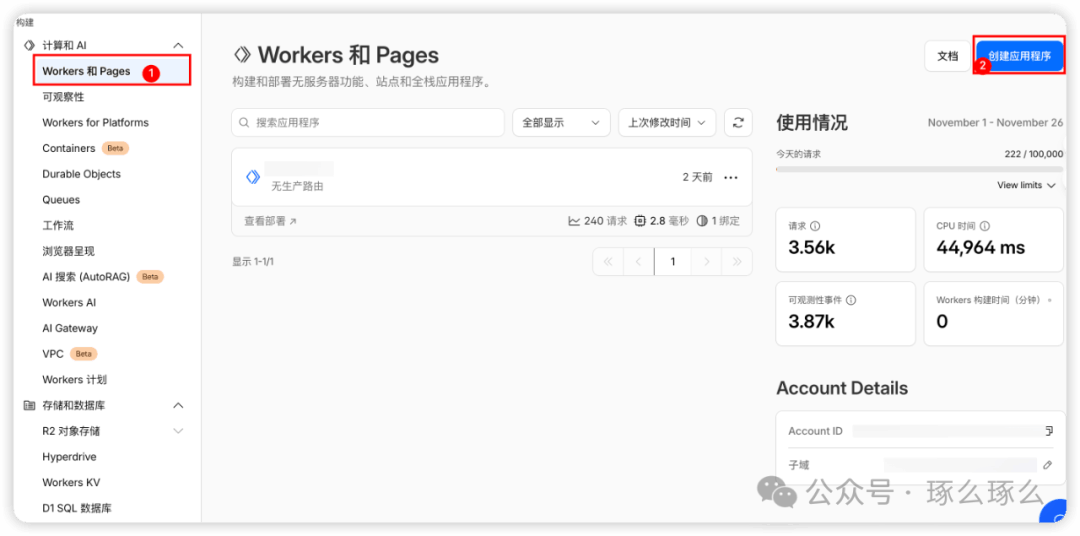Click the info icon beside 可观测性事件
Screen dimensions: 1080x536
tap(851, 300)
